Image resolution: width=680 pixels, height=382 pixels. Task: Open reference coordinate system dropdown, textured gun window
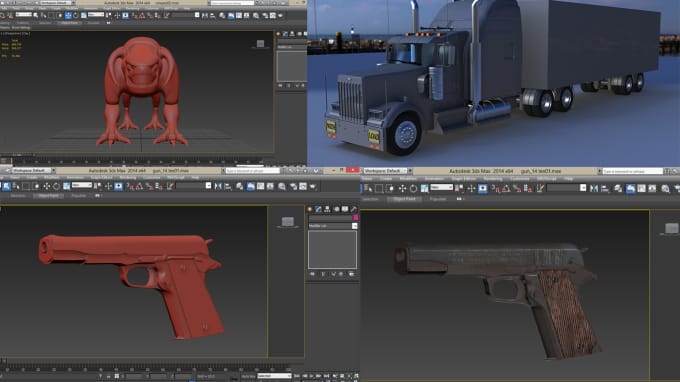(441, 187)
